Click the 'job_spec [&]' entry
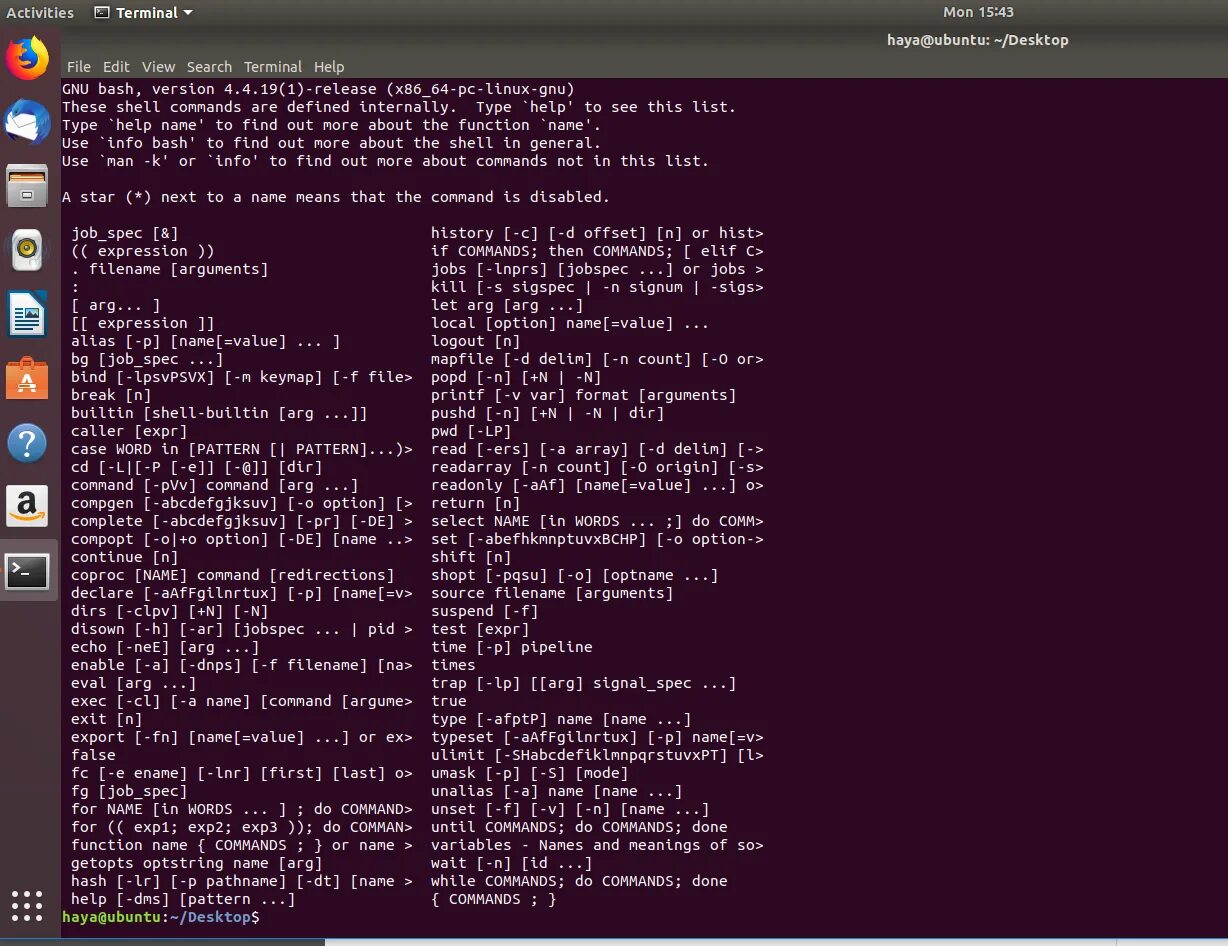Image resolution: width=1228 pixels, height=946 pixels. pyautogui.click(x=125, y=233)
